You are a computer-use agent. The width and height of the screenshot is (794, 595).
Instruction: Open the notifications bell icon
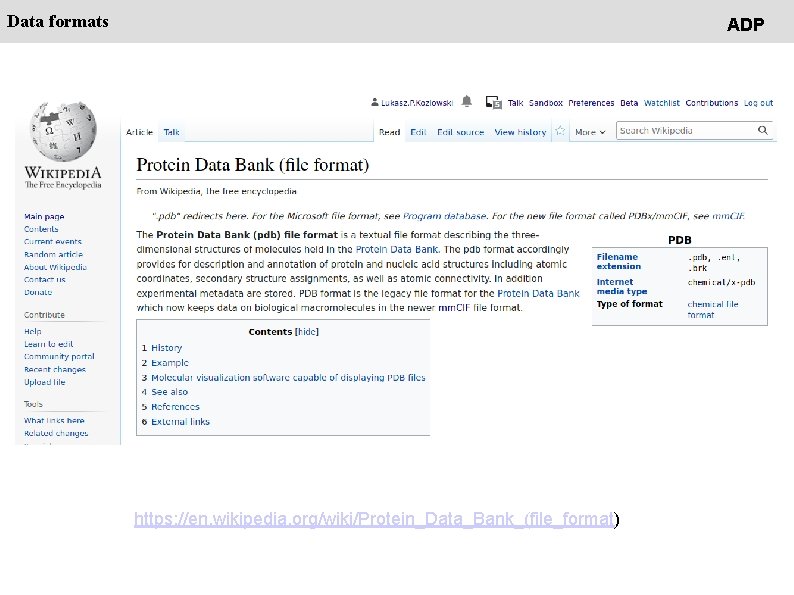(x=467, y=102)
